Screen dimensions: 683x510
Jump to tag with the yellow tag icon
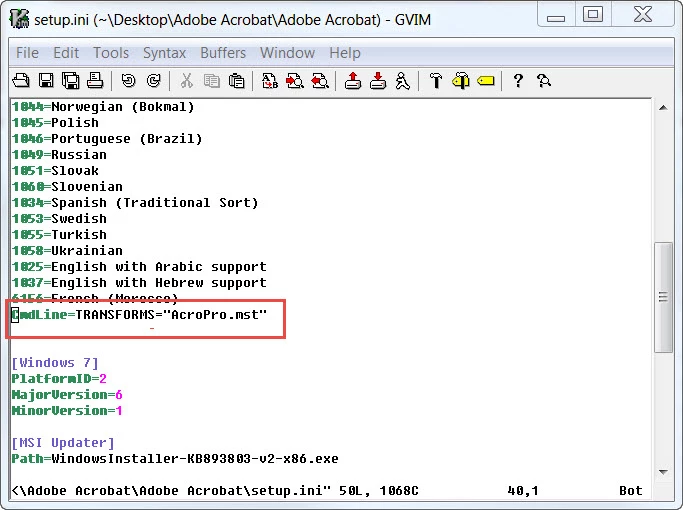click(x=486, y=81)
